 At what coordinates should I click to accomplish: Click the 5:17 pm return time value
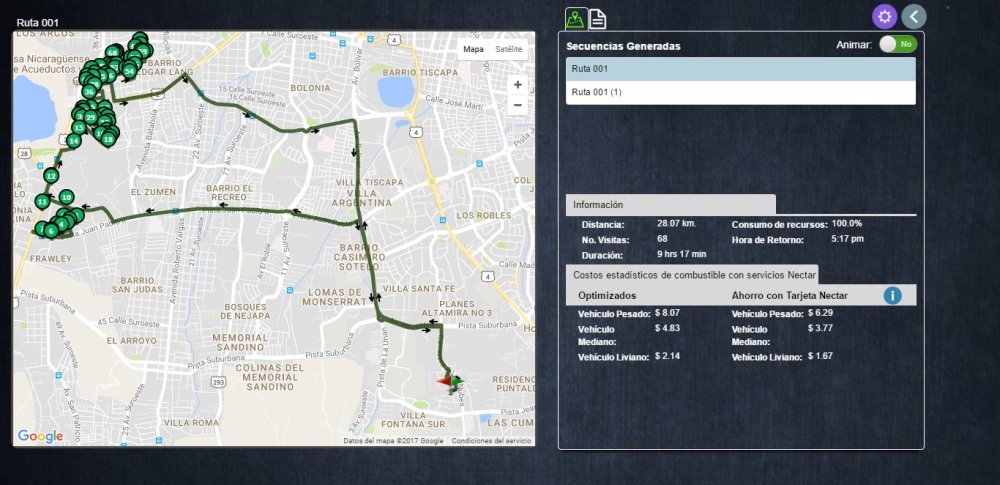848,239
